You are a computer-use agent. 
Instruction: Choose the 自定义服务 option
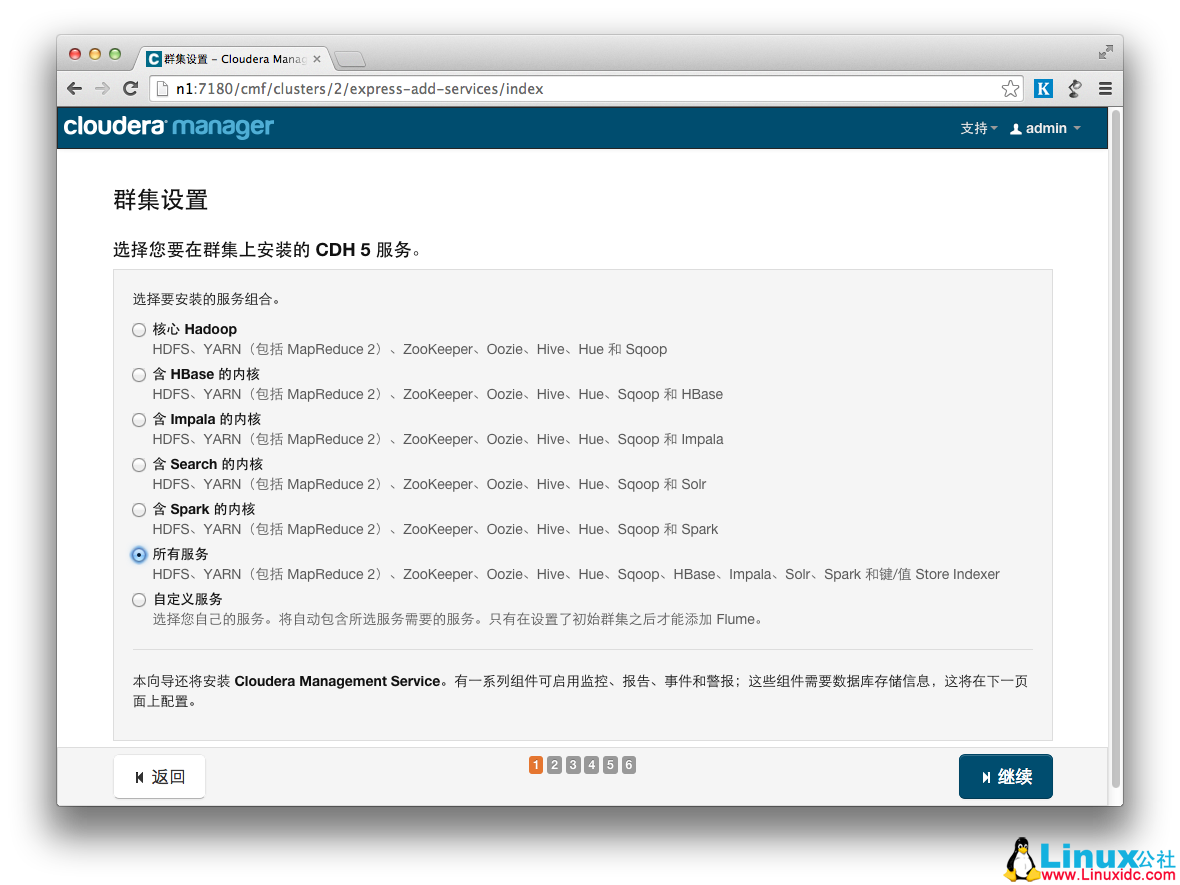[x=138, y=599]
